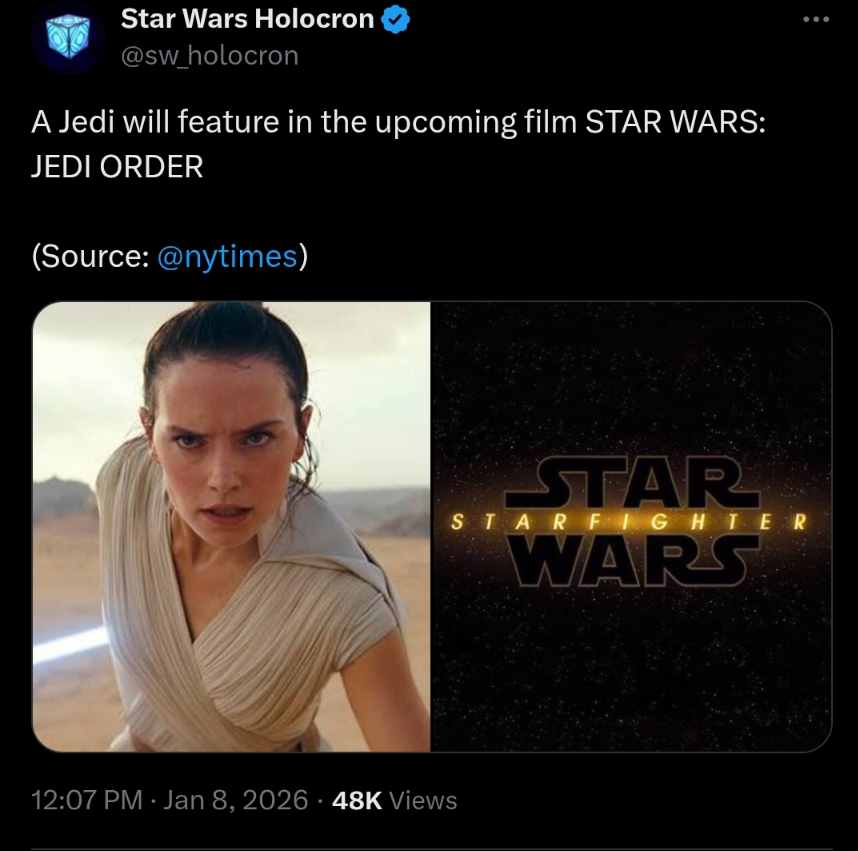Click the golden STARFIGHTER lettering
The height and width of the screenshot is (851, 858).
pos(629,522)
